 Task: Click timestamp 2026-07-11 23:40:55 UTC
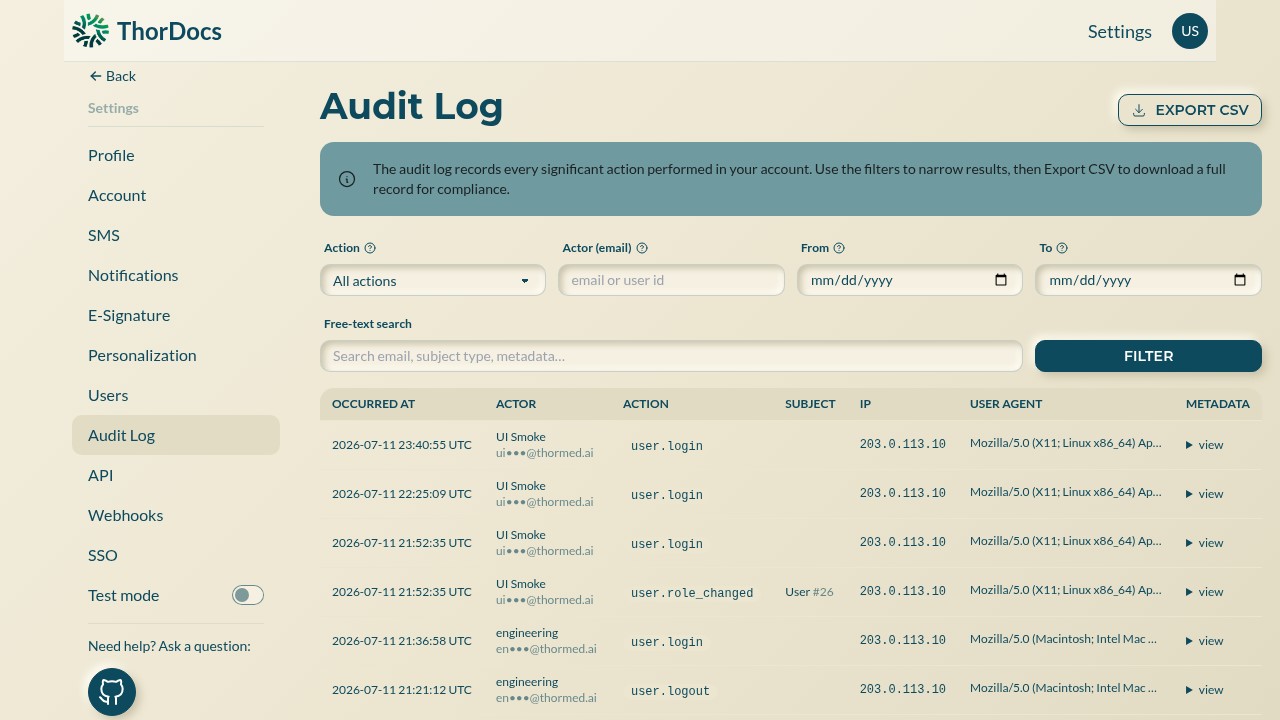click(x=402, y=445)
